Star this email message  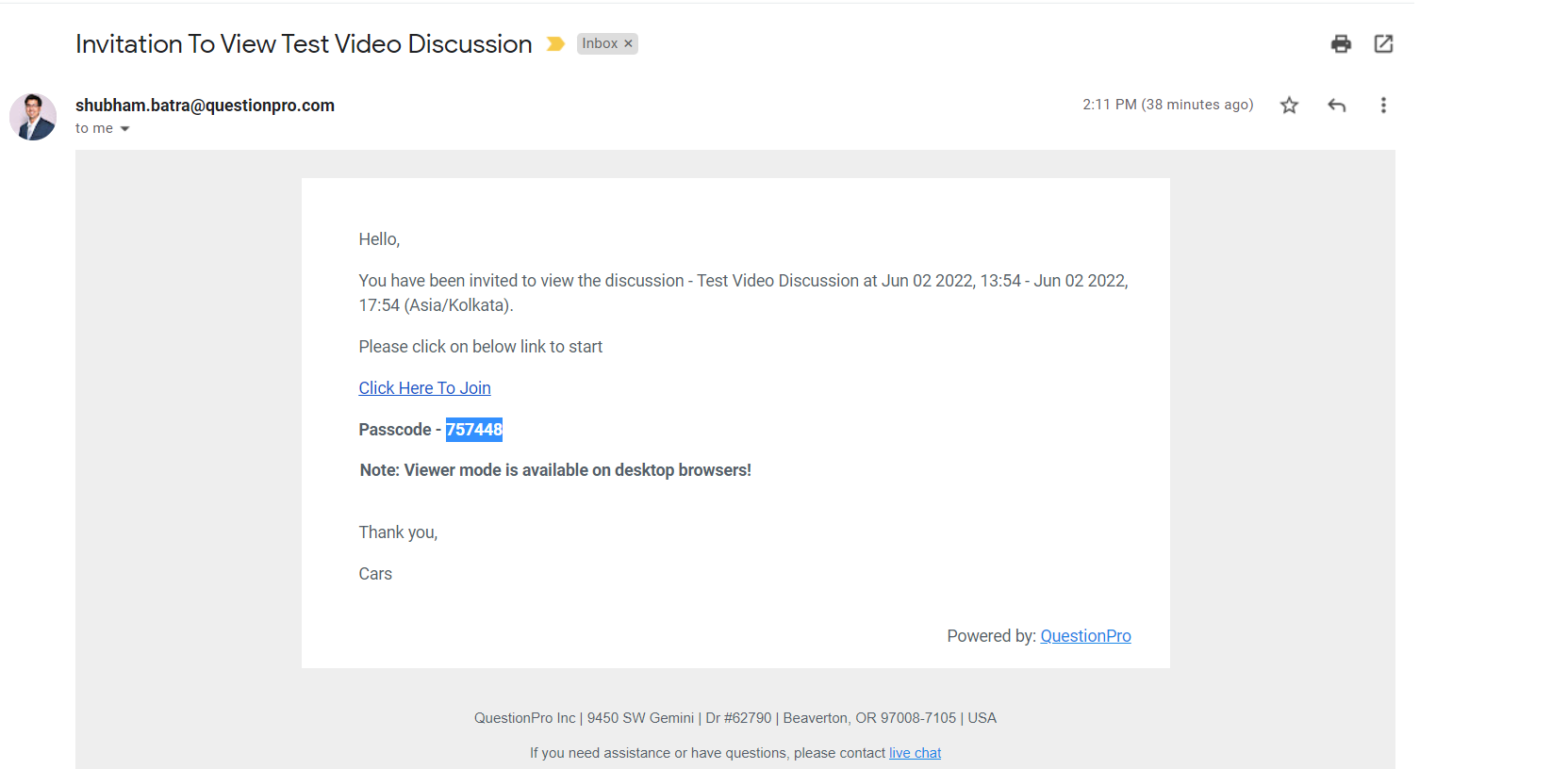(x=1289, y=106)
